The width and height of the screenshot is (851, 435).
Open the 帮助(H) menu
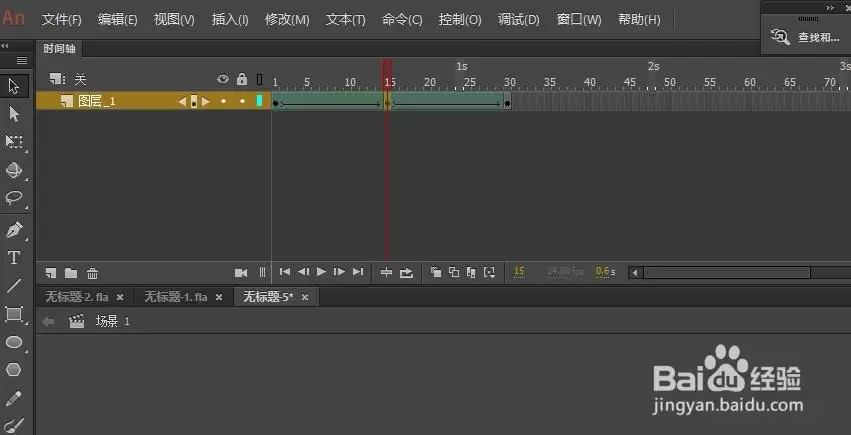pos(639,20)
